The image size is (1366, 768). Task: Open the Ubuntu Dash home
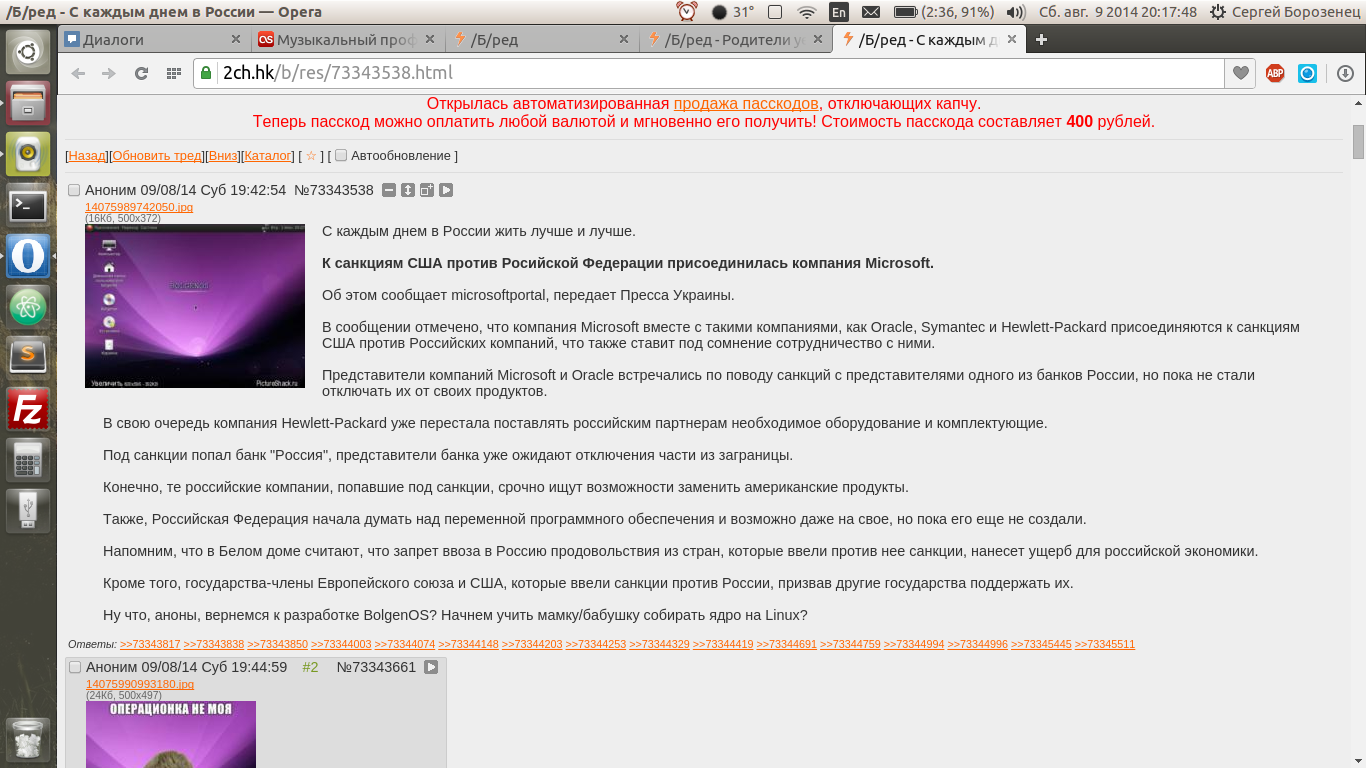point(28,52)
